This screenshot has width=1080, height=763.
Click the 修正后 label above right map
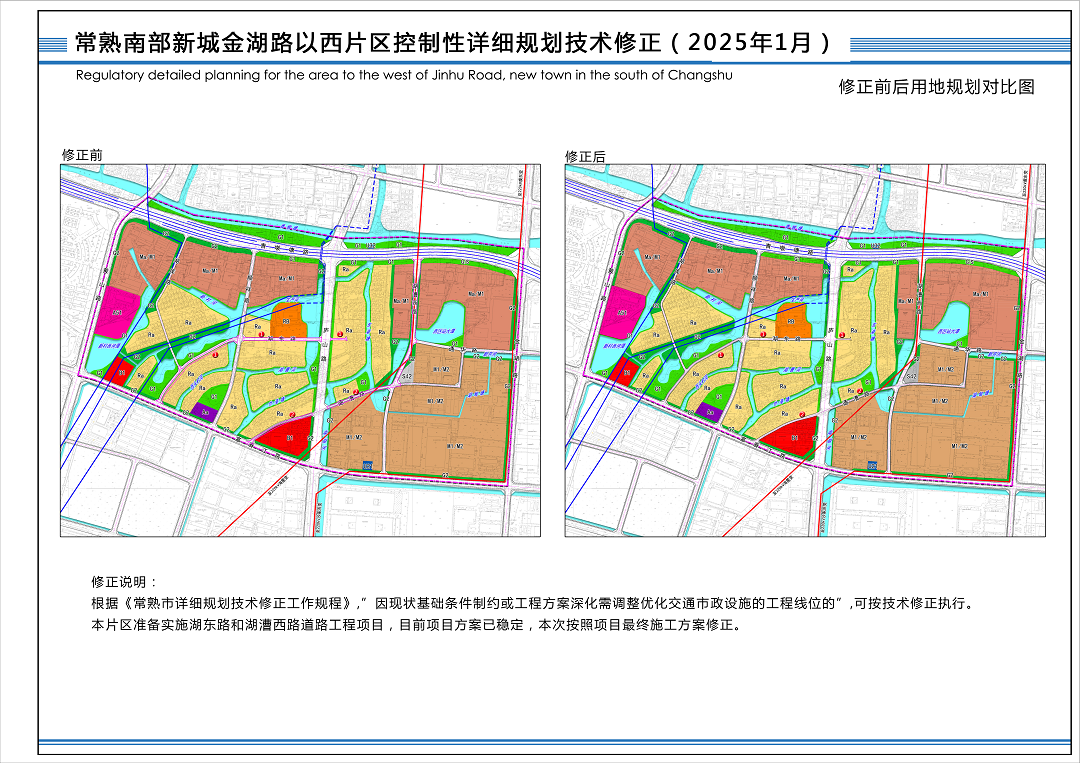tap(586, 156)
